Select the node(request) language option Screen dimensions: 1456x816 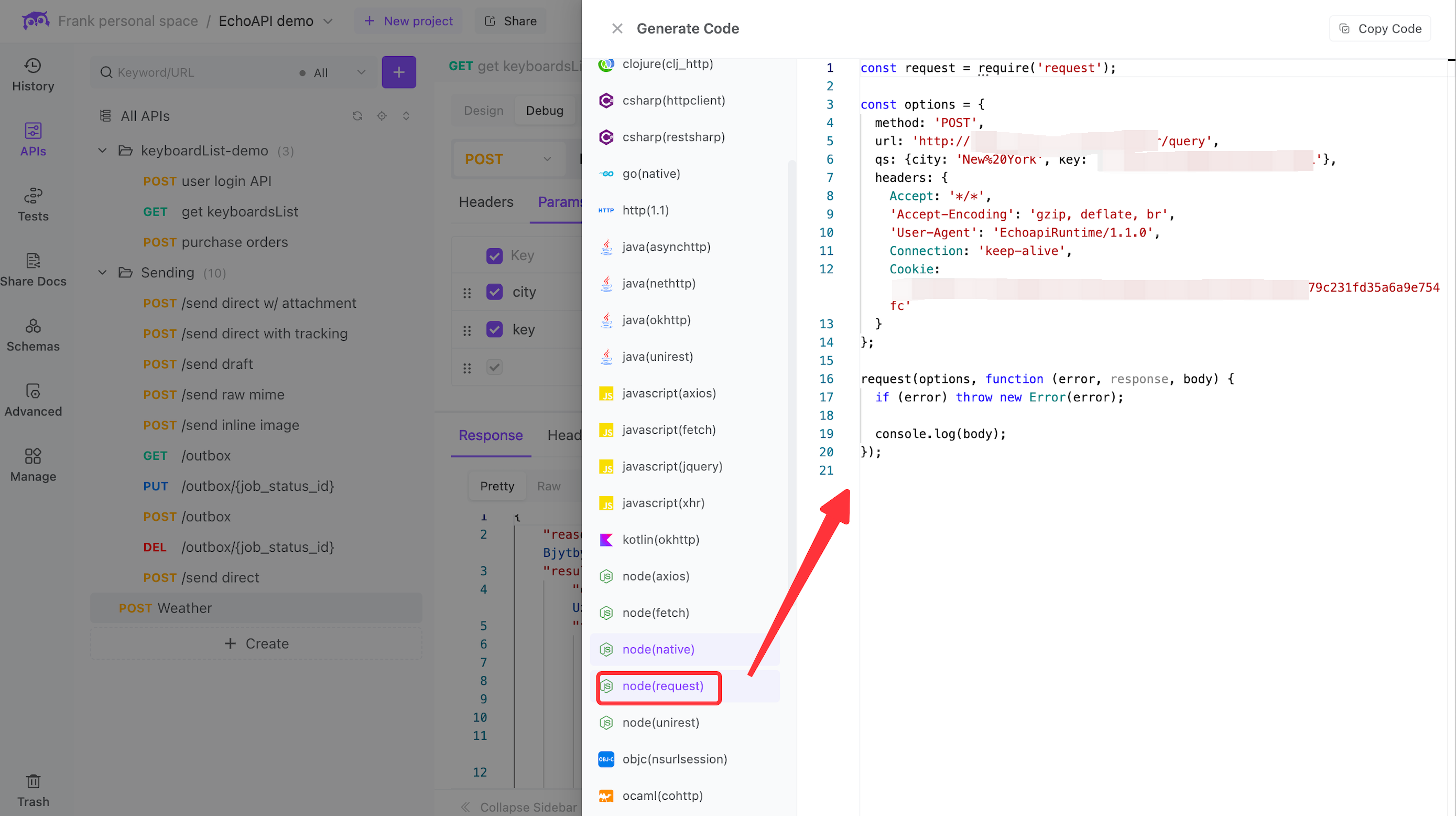(x=662, y=686)
